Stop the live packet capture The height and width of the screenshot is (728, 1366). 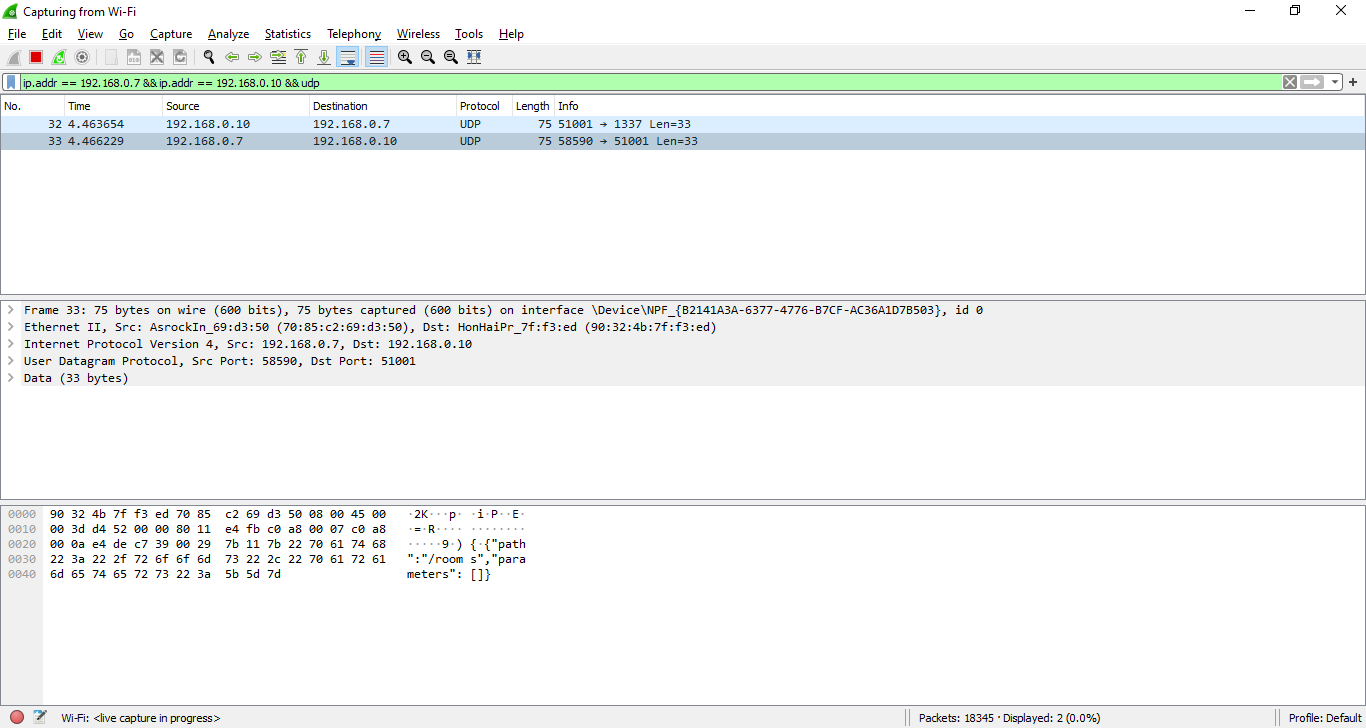[x=35, y=57]
